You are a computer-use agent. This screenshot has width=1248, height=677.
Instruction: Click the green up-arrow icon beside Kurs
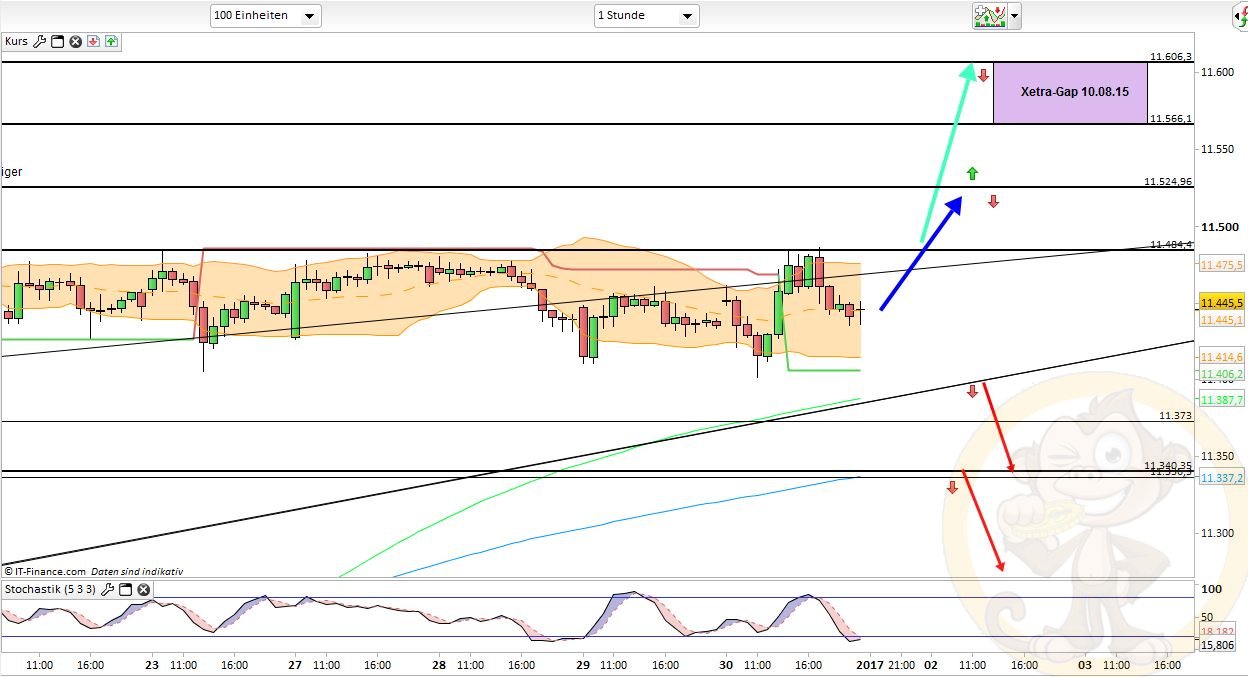coord(110,42)
